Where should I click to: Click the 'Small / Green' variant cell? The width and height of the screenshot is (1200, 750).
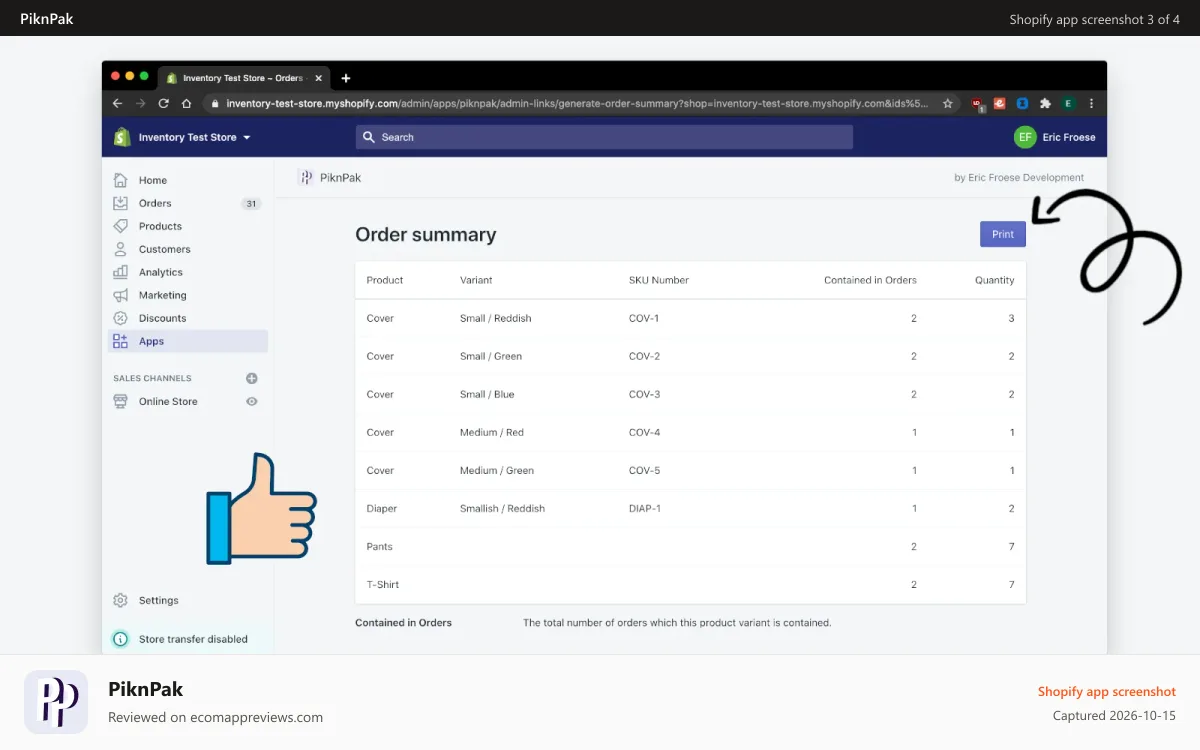pyautogui.click(x=491, y=356)
